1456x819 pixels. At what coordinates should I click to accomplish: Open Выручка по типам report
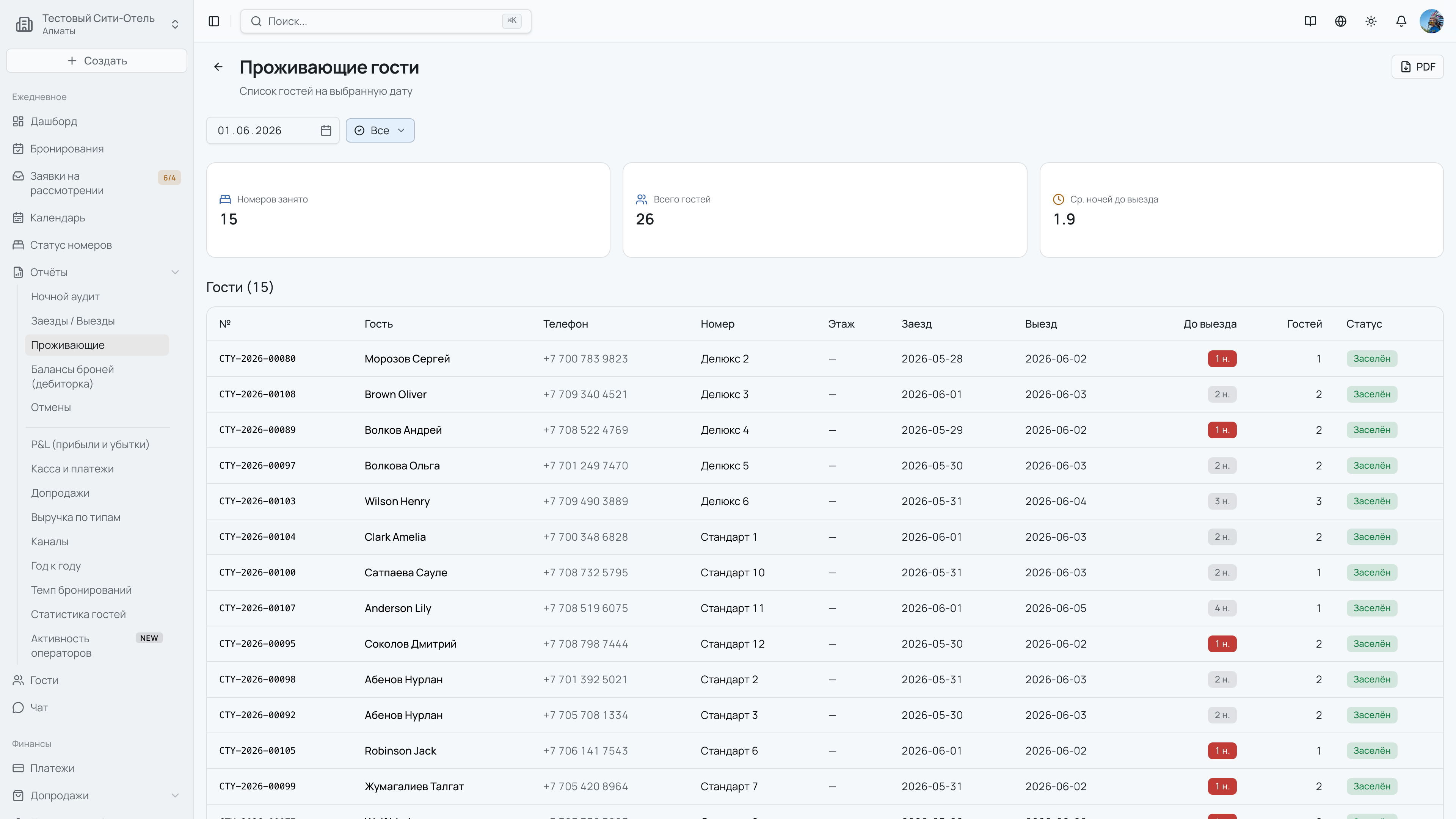76,518
